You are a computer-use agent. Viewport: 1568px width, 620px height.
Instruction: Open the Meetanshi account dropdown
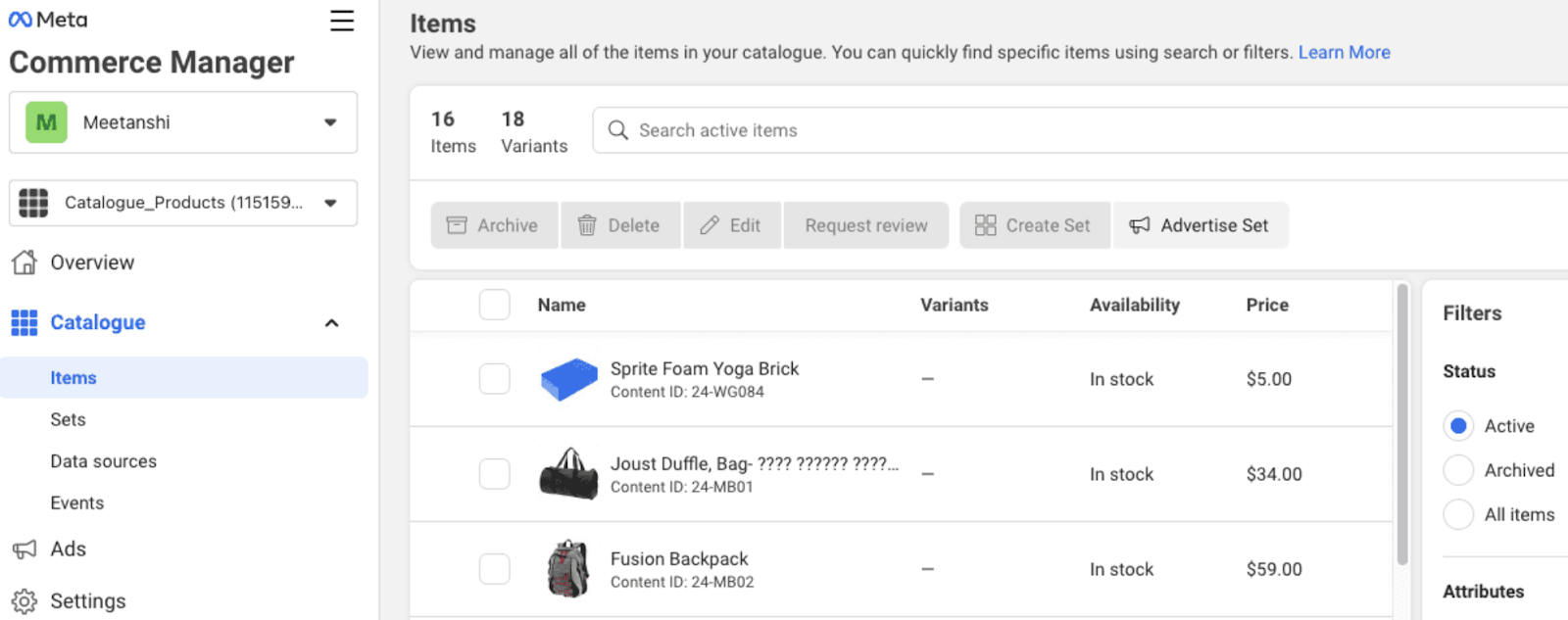pos(183,122)
